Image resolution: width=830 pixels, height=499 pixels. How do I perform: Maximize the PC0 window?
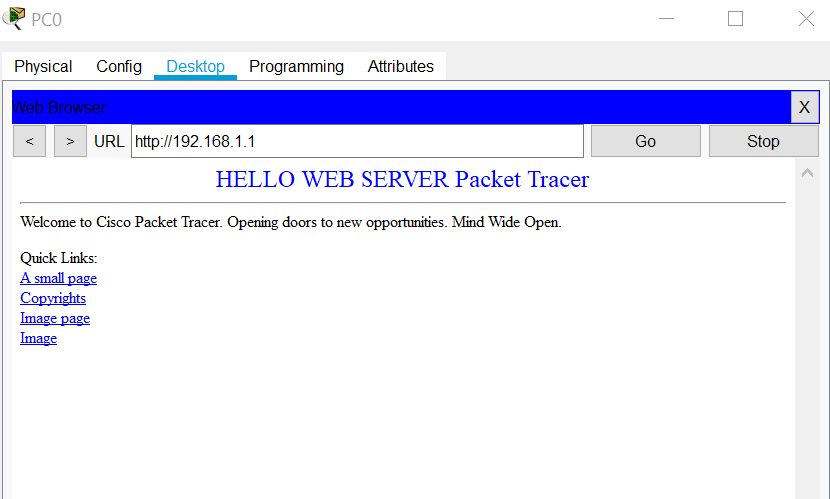point(735,19)
